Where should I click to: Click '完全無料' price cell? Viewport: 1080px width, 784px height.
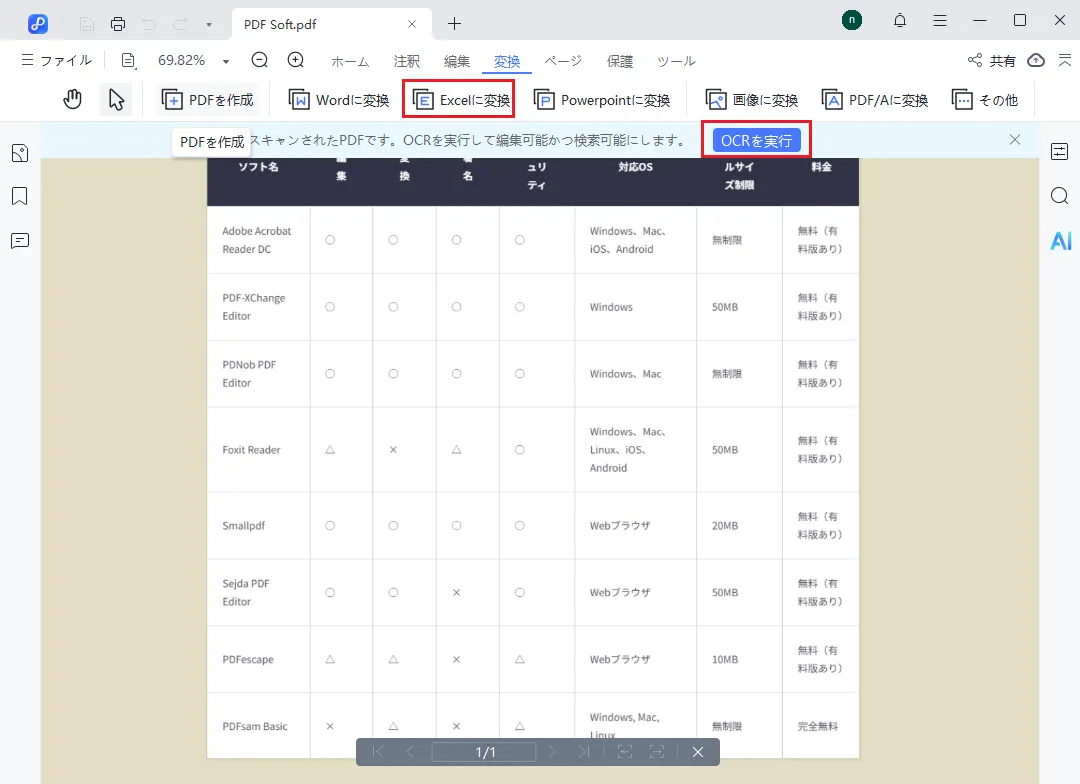coord(818,726)
